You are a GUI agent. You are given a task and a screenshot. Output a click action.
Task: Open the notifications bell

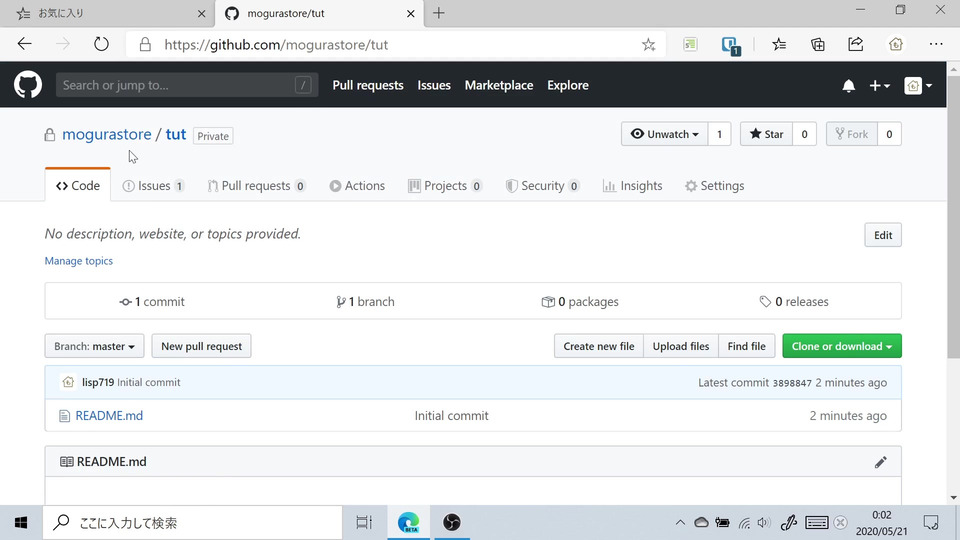[848, 86]
